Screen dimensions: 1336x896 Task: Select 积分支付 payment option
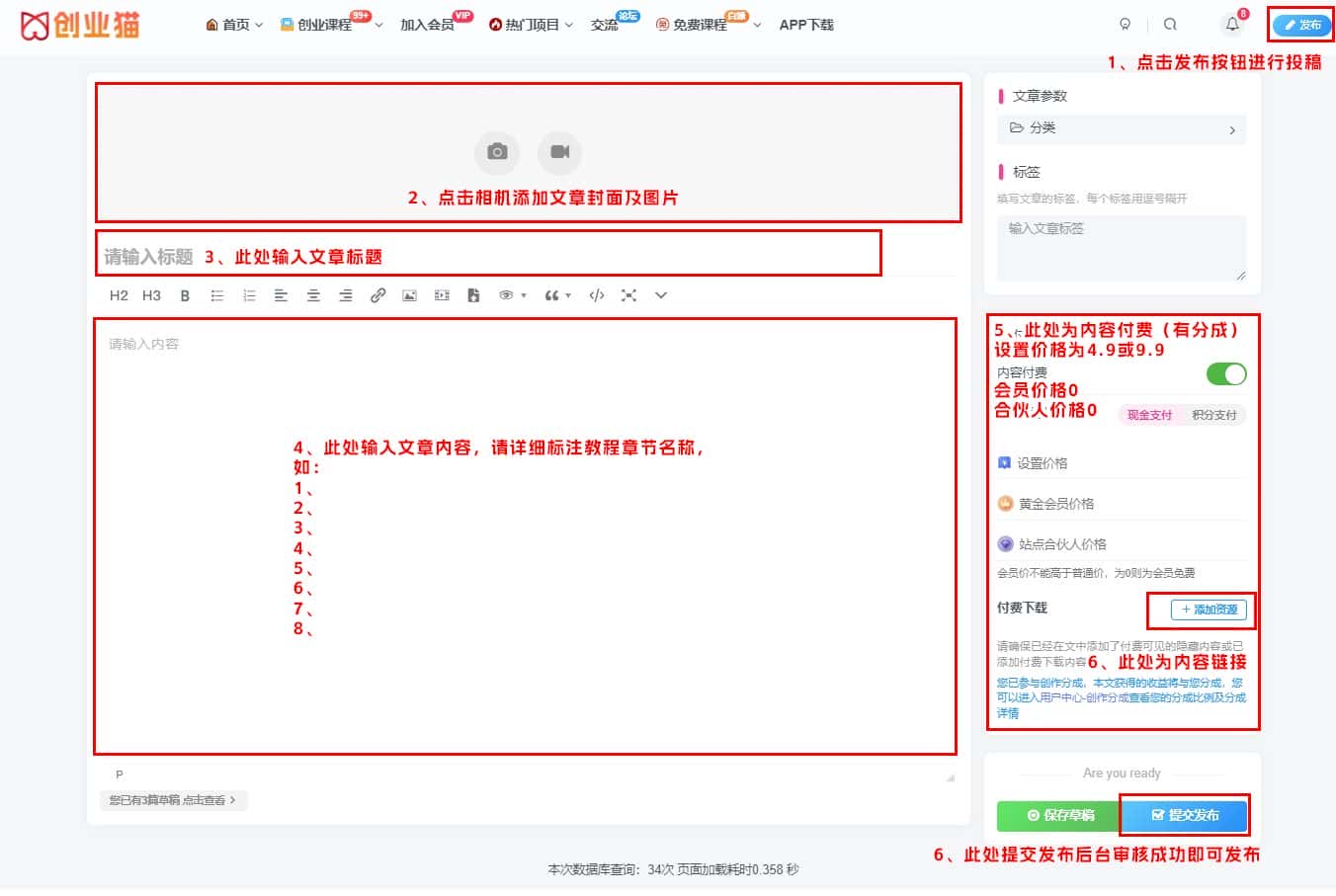coord(1213,415)
